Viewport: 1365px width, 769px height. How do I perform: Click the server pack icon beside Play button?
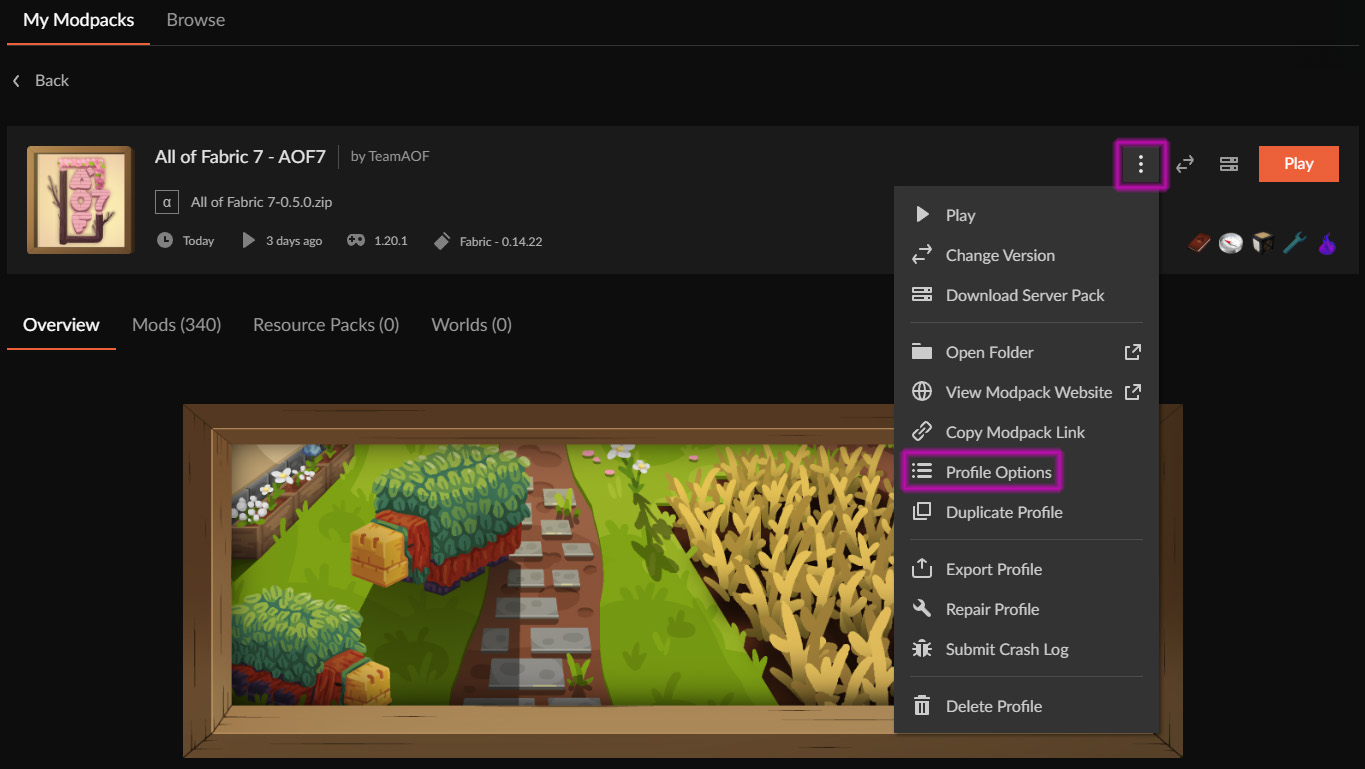point(1229,164)
